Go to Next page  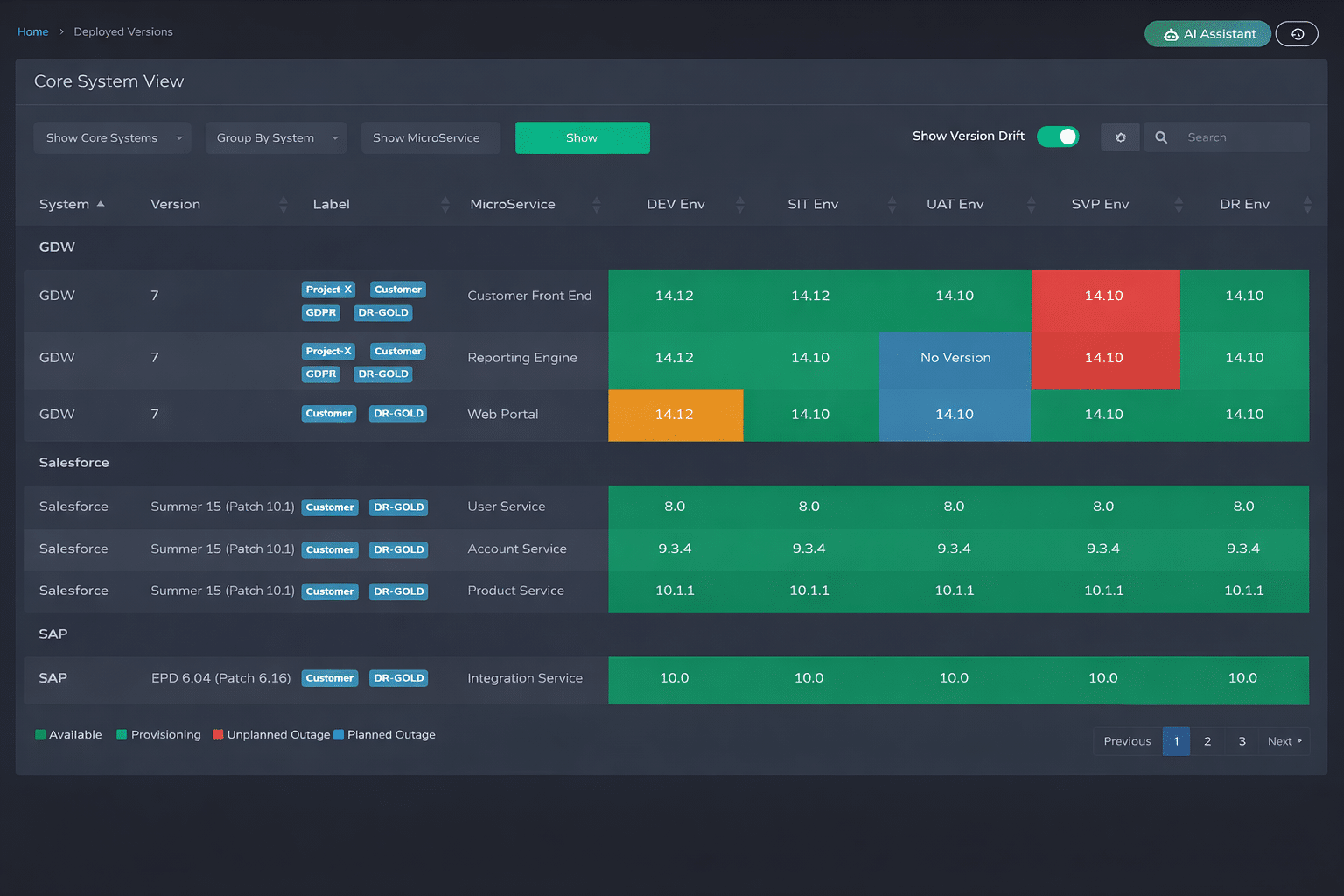(x=1284, y=741)
